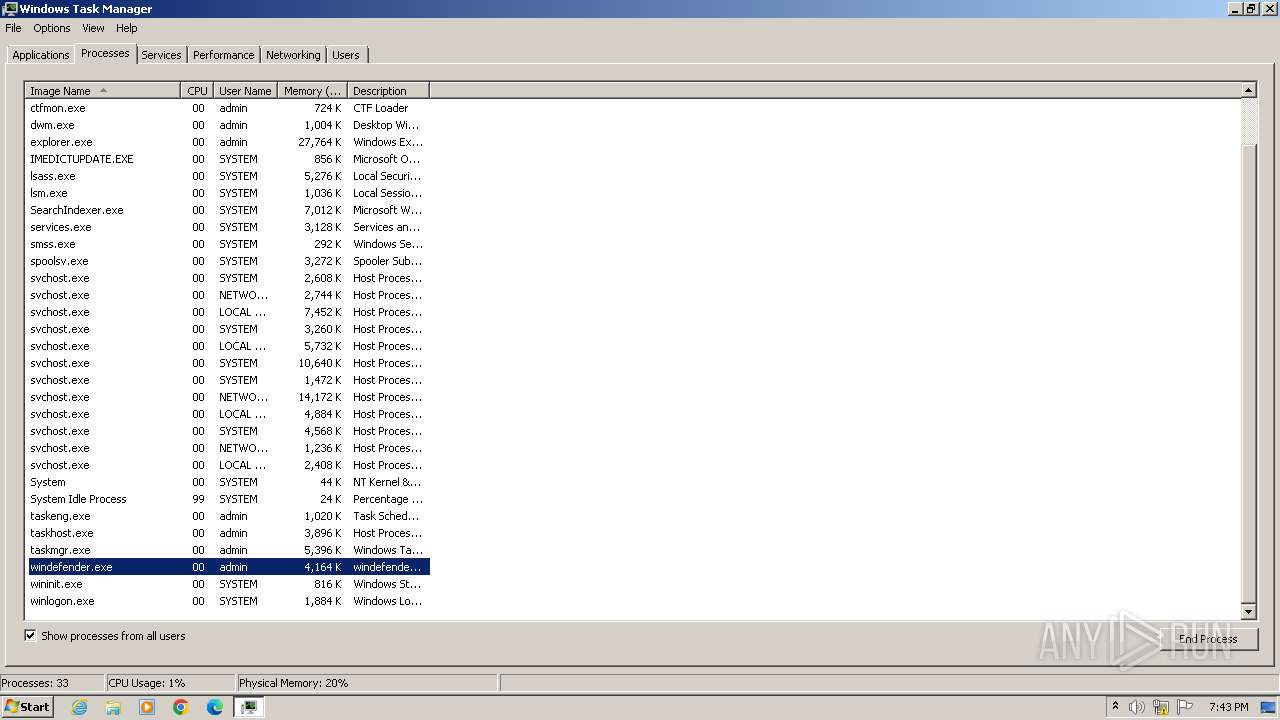The width and height of the screenshot is (1280, 720).
Task: Open the File menu
Action: 13,28
